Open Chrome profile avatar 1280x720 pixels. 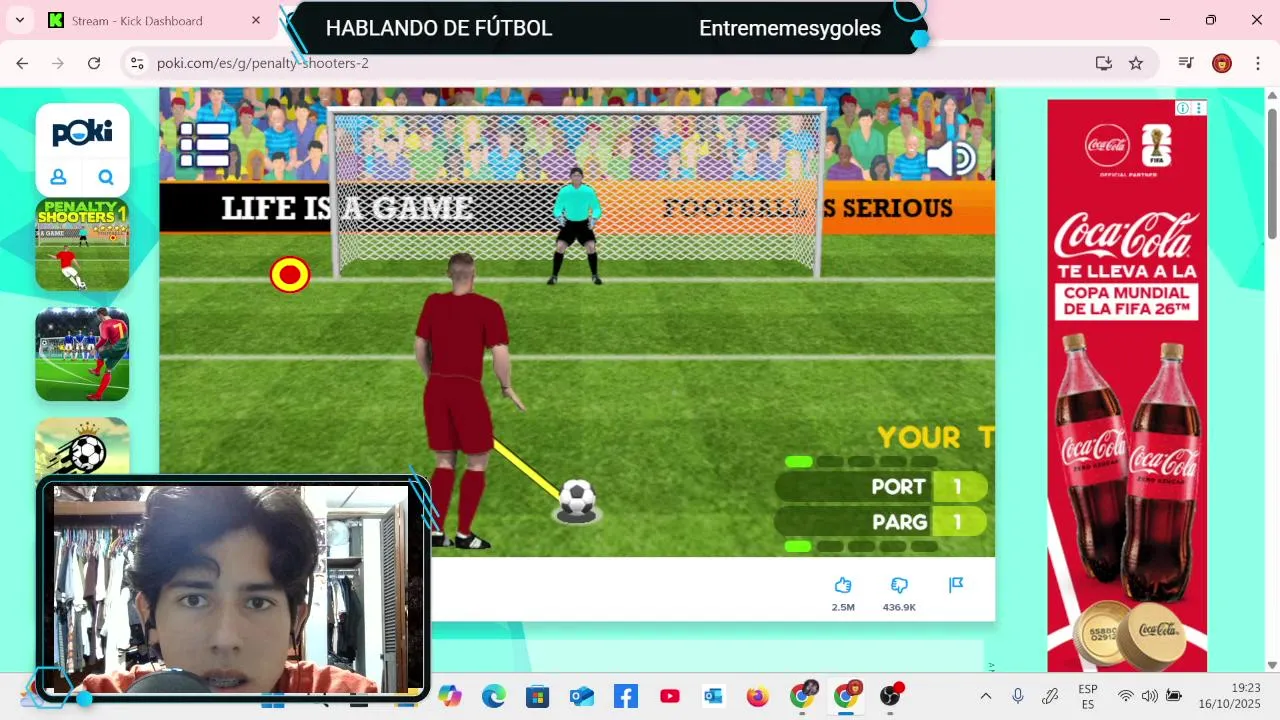click(x=1222, y=63)
